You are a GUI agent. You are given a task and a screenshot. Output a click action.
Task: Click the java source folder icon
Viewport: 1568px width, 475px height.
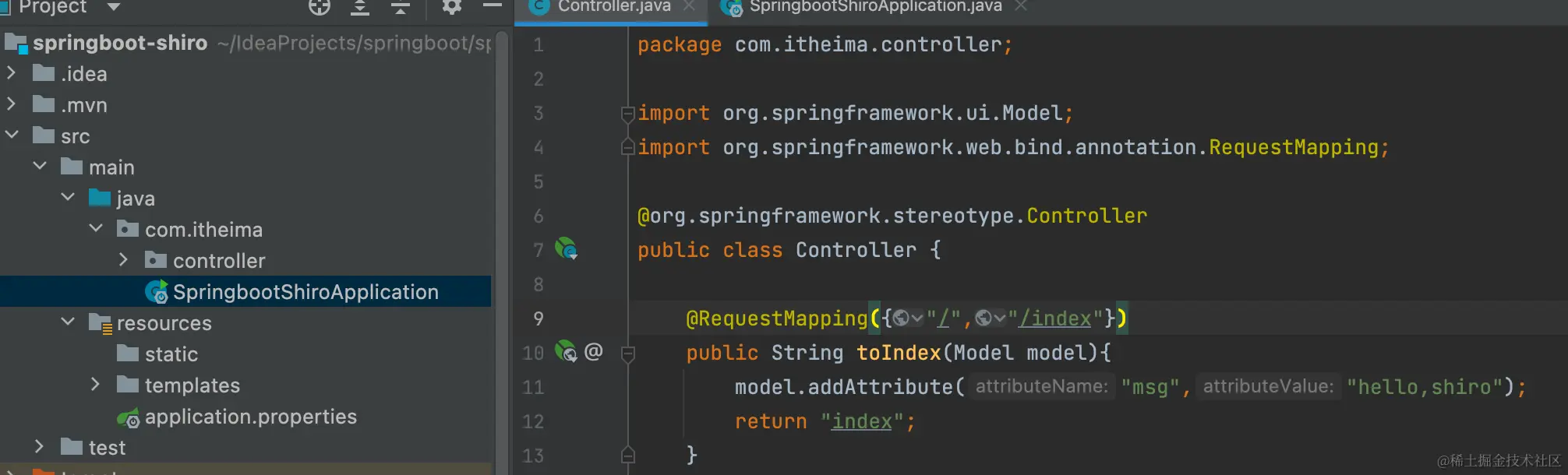(100, 198)
